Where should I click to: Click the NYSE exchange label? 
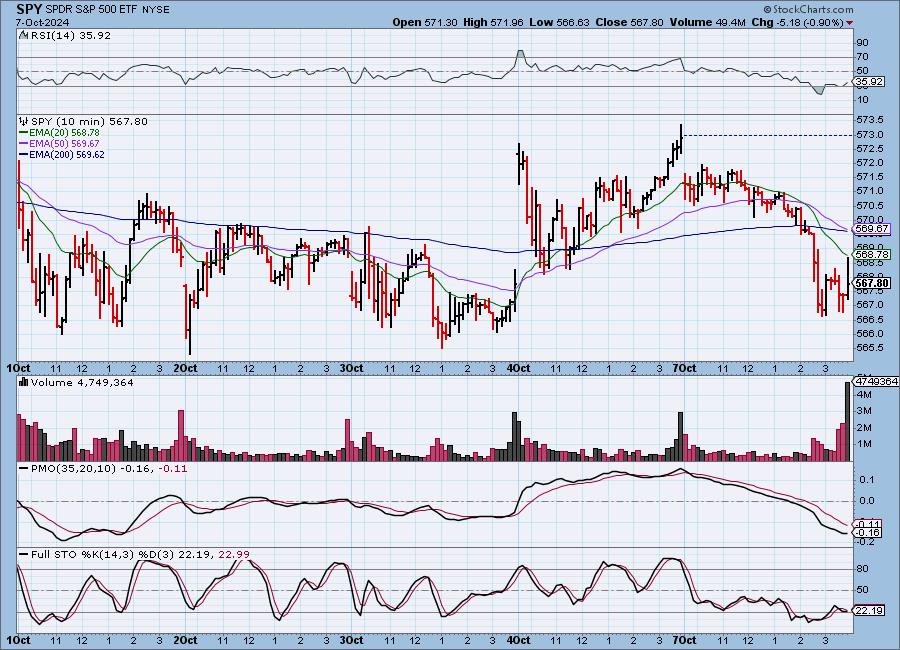tap(156, 10)
